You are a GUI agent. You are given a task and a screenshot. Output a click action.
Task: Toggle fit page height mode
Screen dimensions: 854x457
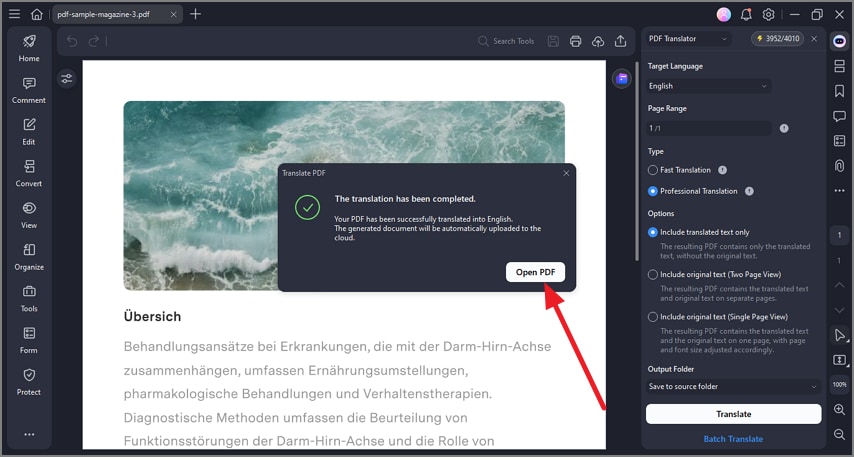pos(839,360)
